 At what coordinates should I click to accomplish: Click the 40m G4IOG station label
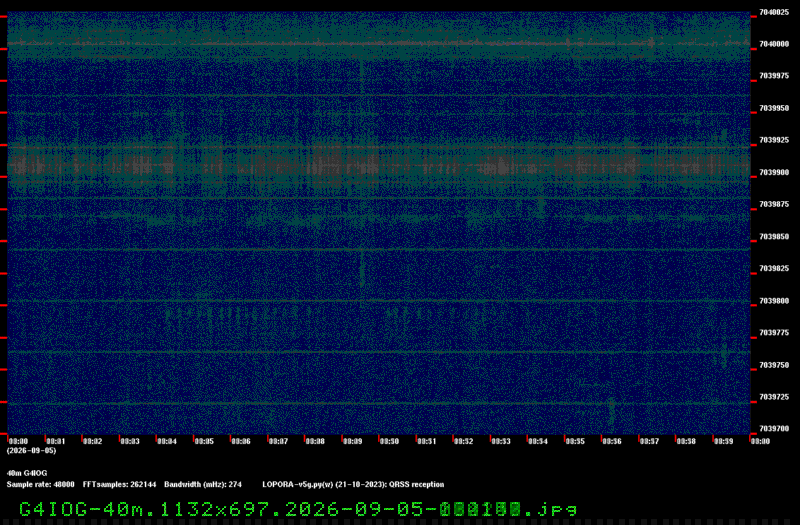(x=27, y=473)
